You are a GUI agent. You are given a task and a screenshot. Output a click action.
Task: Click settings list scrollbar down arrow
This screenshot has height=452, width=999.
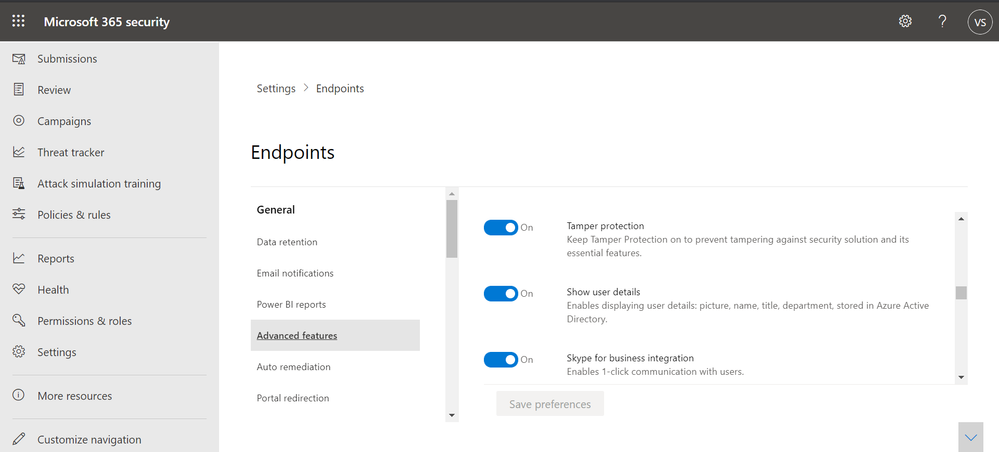452,416
